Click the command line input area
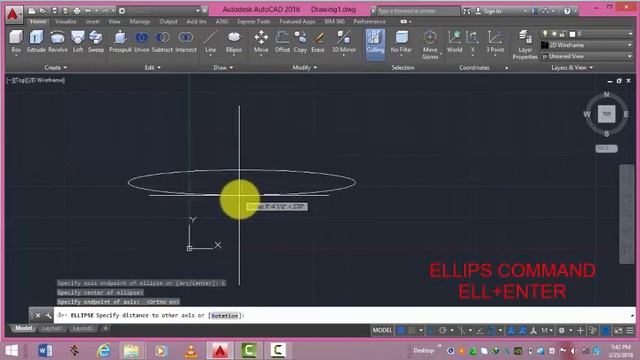The image size is (640, 360). pyautogui.click(x=343, y=316)
